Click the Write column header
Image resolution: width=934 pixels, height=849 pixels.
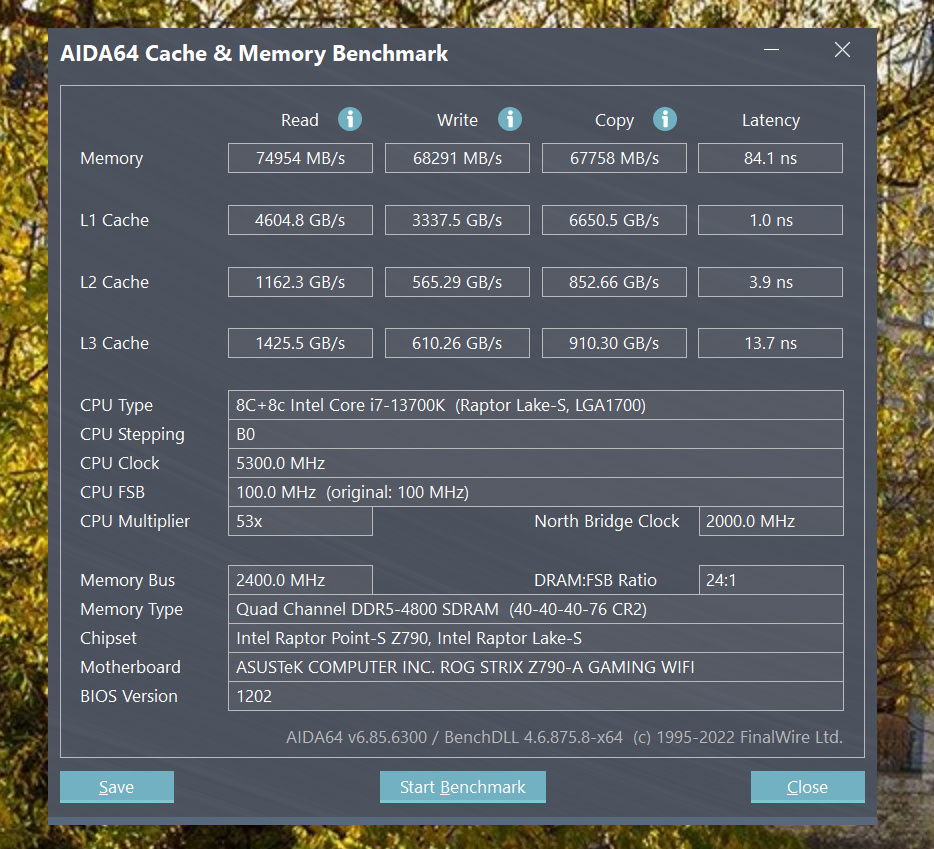[457, 120]
